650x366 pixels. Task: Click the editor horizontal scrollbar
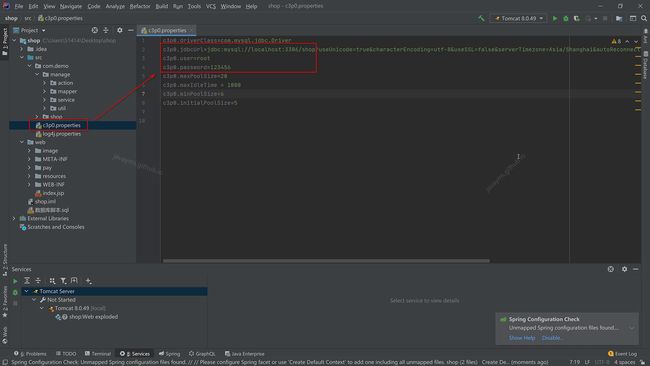(x=326, y=261)
